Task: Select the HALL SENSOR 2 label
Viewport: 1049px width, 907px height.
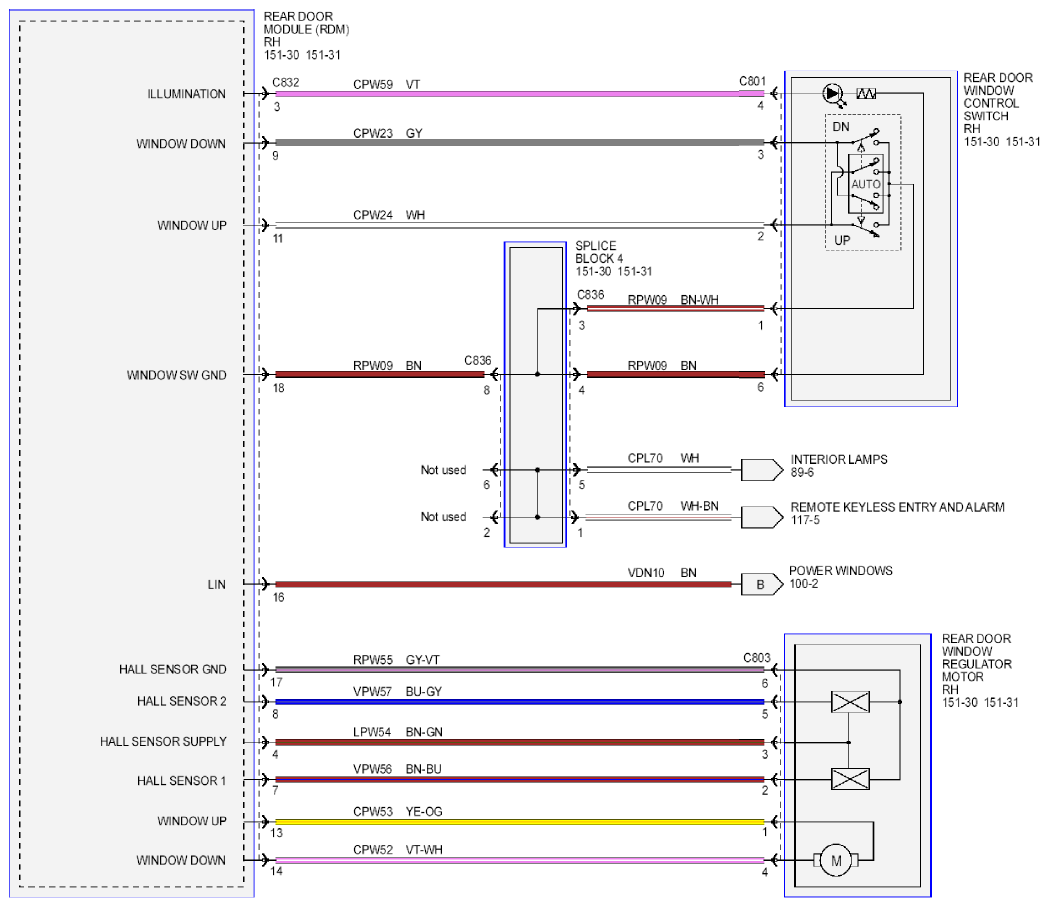Action: [x=181, y=701]
